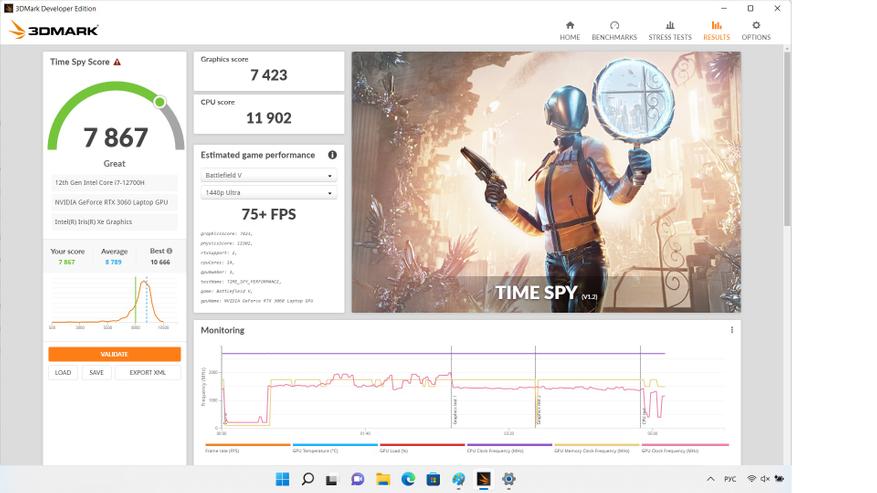The height and width of the screenshot is (493, 877).
Task: Click the 3DMark taskbar icon
Action: pos(483,479)
